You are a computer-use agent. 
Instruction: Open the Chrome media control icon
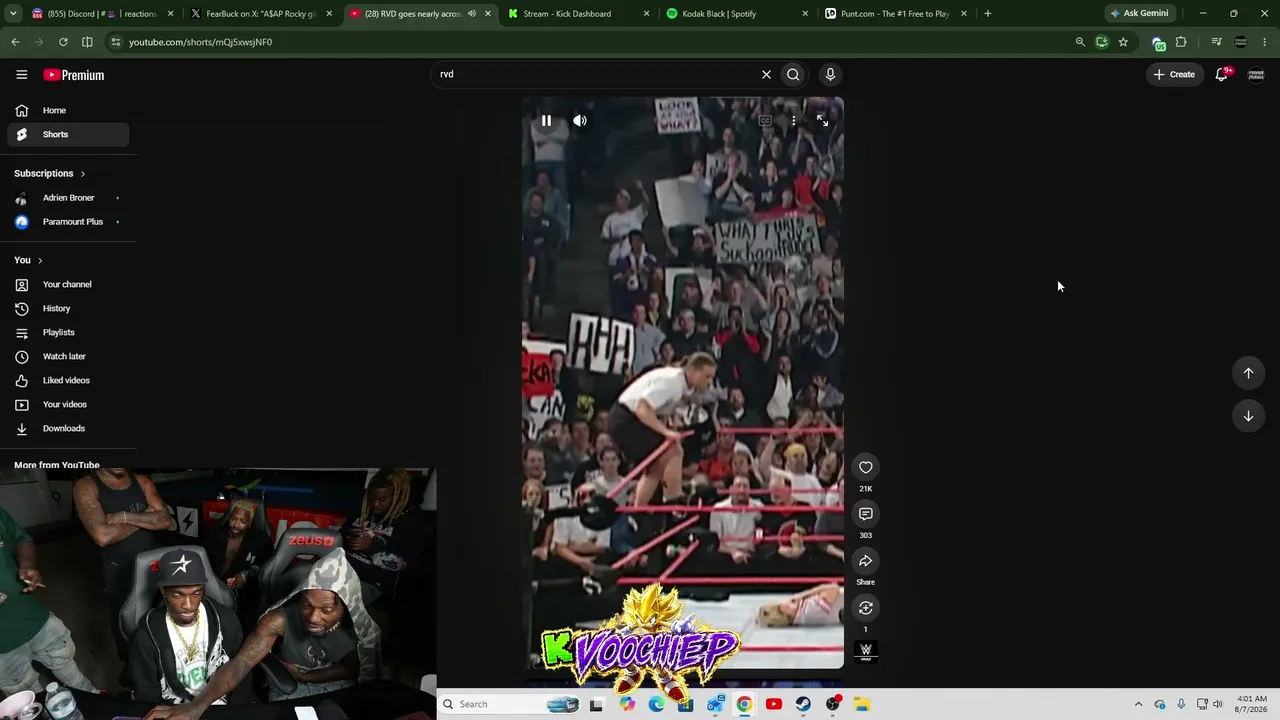coord(1216,42)
